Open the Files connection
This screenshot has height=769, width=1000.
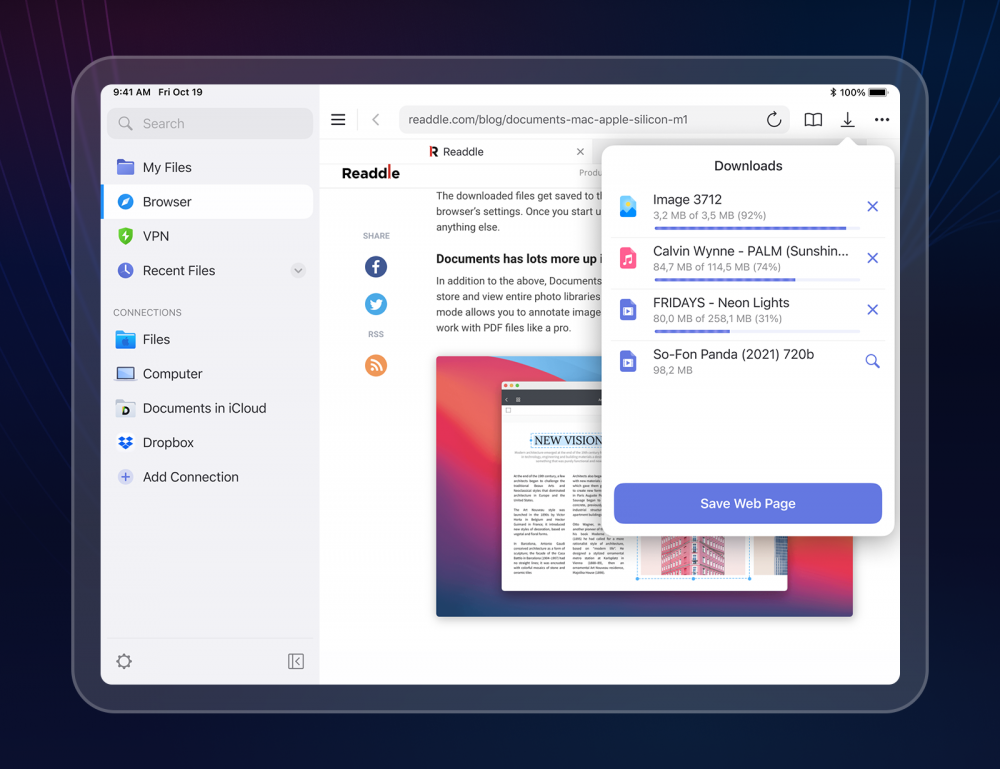pos(208,339)
